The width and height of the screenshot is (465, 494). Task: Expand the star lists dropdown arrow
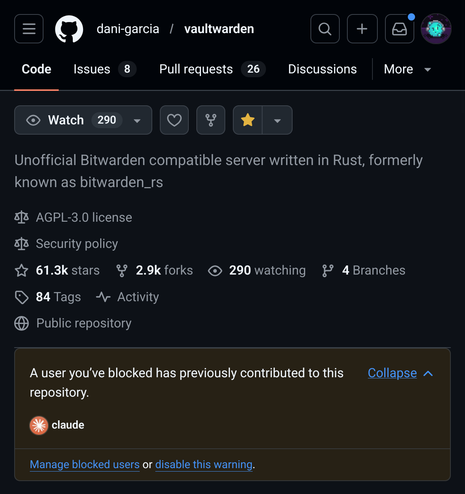tap(278, 120)
